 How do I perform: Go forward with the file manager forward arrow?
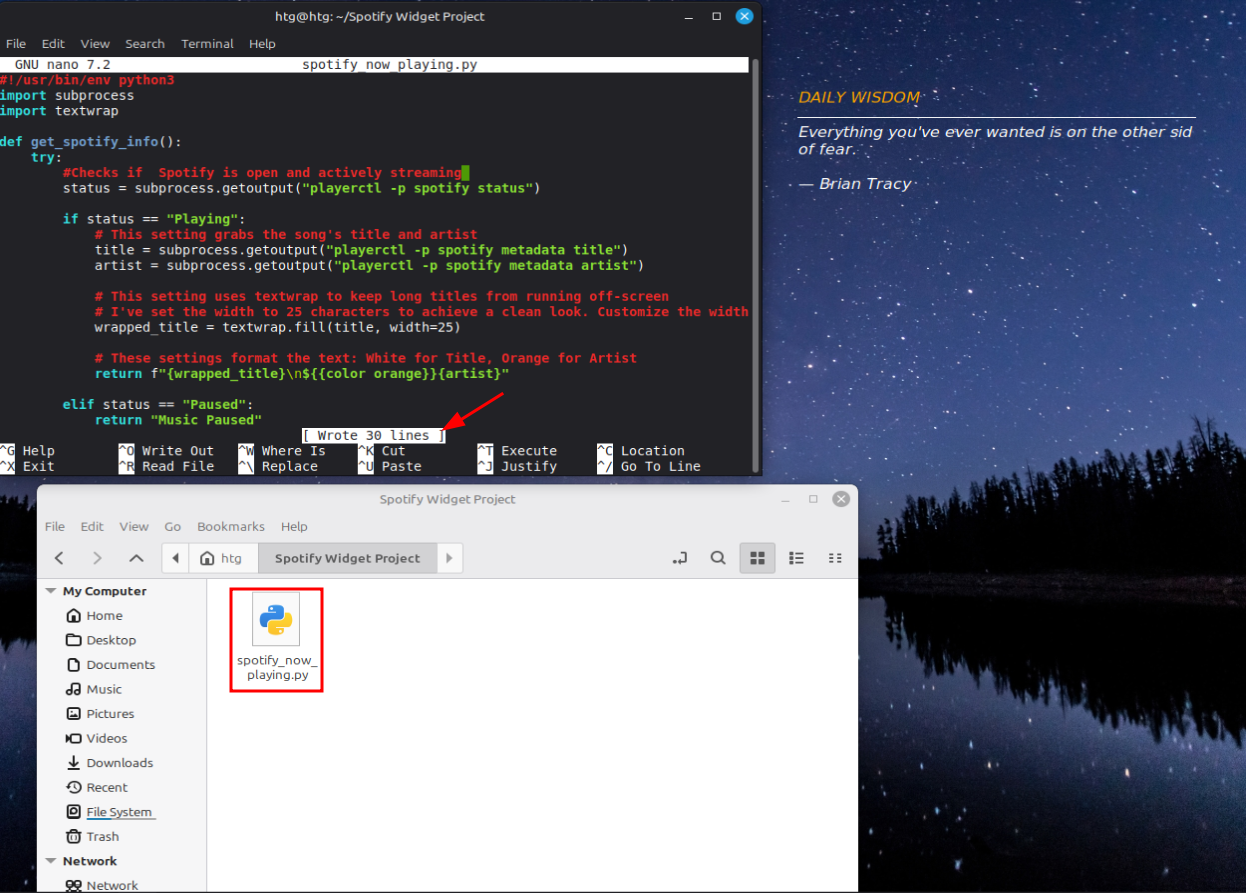point(97,558)
